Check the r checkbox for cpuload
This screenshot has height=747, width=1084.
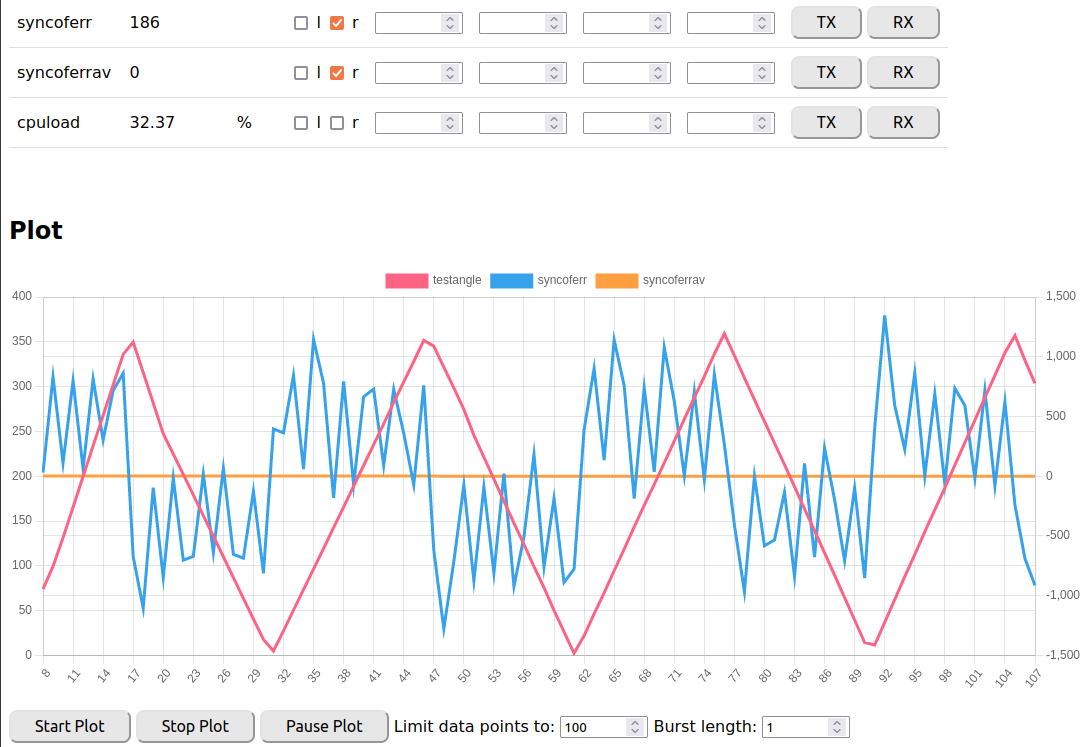pyautogui.click(x=337, y=123)
